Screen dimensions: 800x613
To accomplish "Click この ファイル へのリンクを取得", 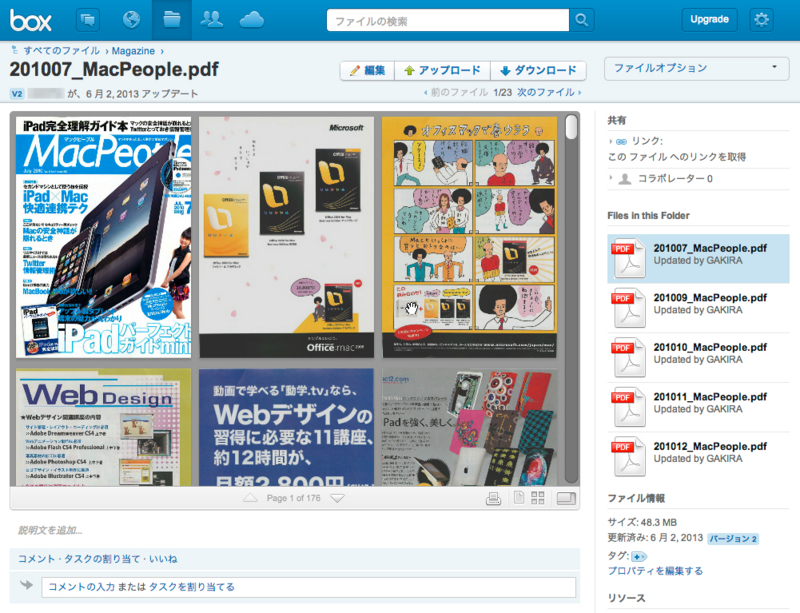I will click(x=677, y=157).
